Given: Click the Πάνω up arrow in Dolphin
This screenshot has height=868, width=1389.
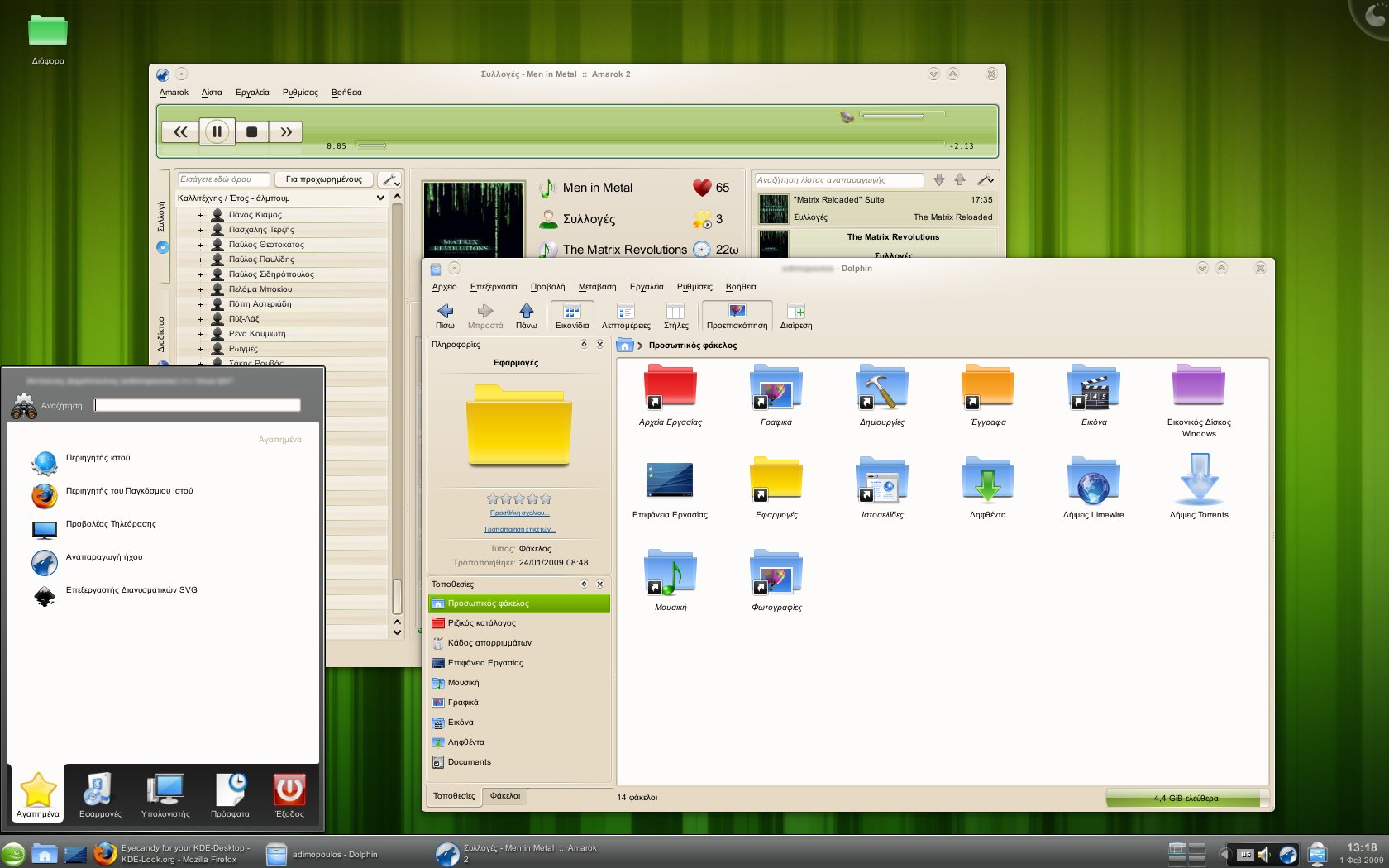Looking at the screenshot, I should pyautogui.click(x=527, y=316).
